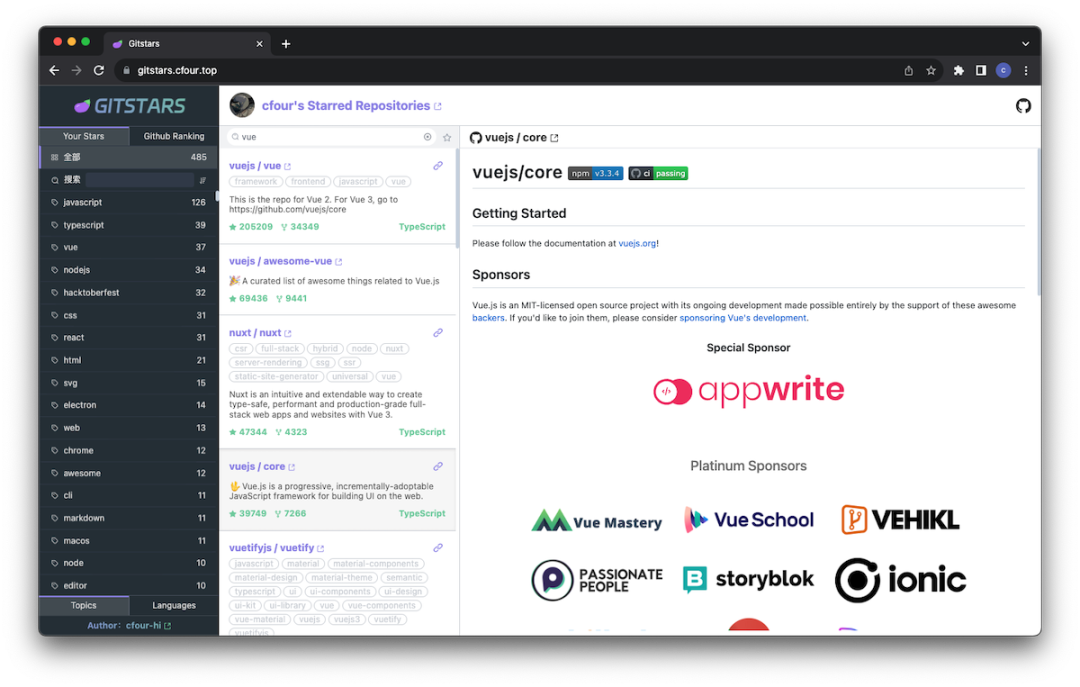This screenshot has height=687, width=1080.
Task: Clear the vue search field with clear icon
Action: (428, 137)
